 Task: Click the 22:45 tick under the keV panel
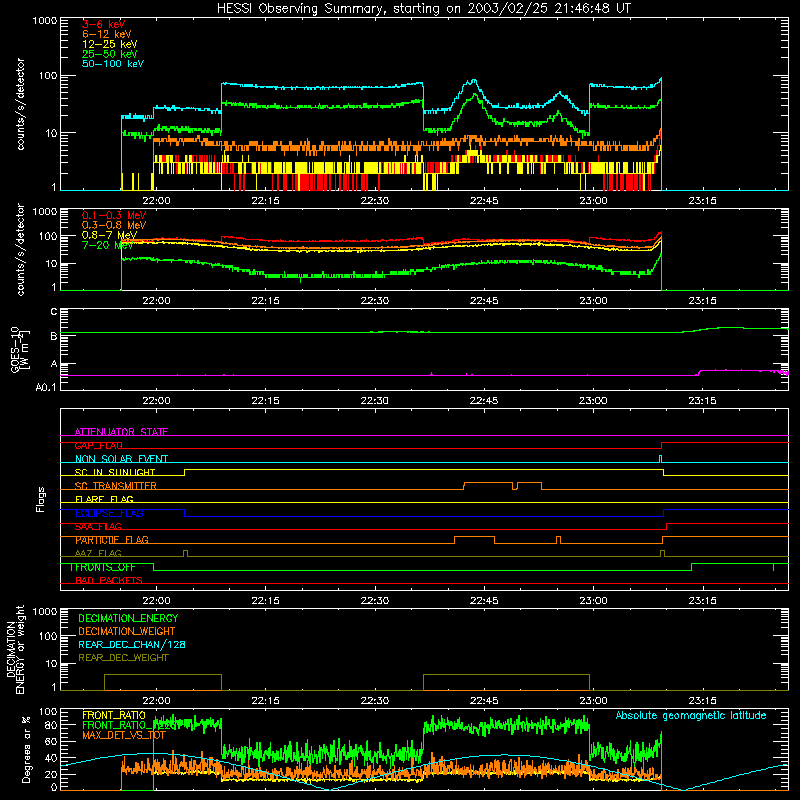(x=484, y=201)
